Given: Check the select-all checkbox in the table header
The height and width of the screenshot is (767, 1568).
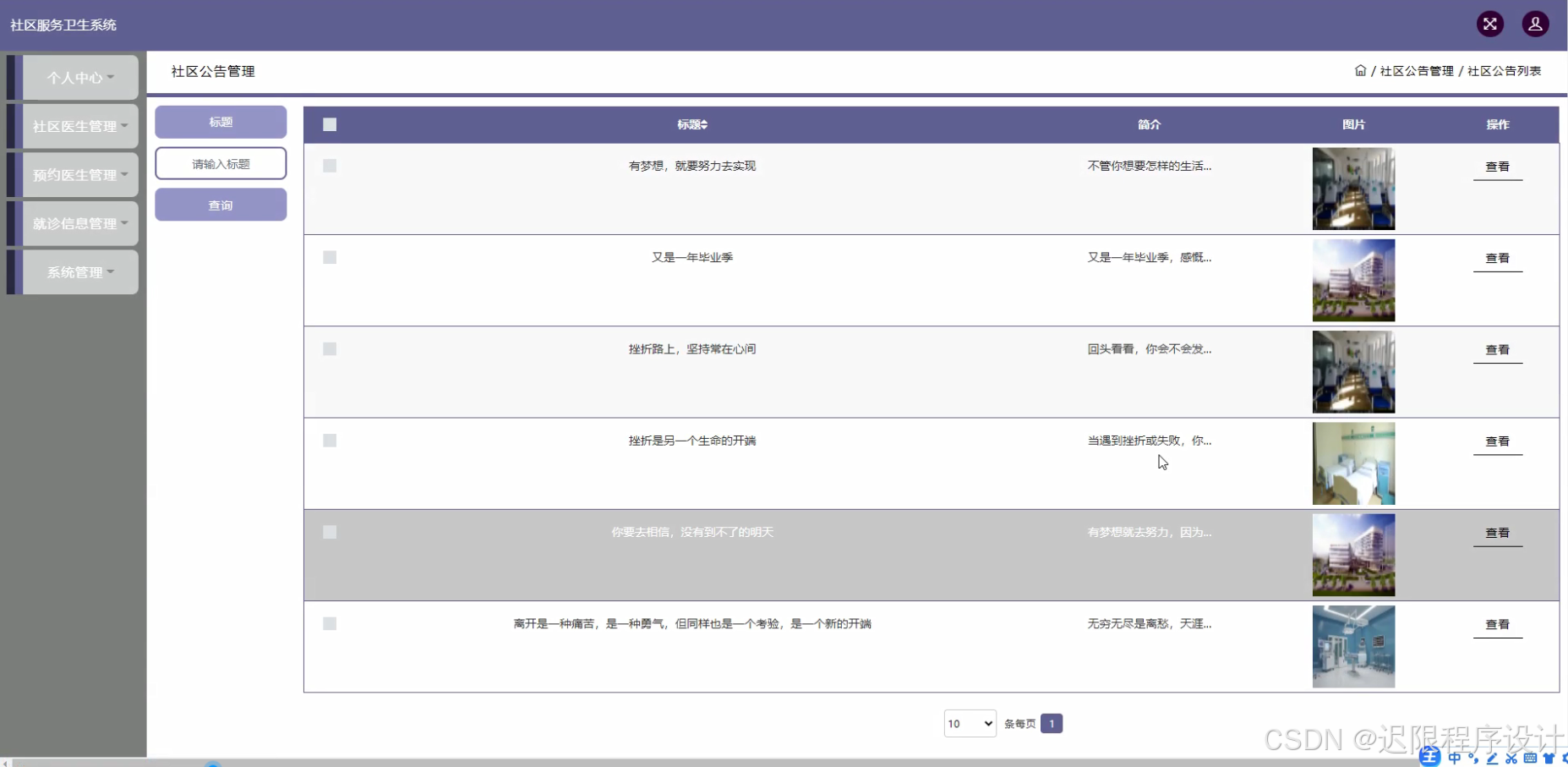Looking at the screenshot, I should 329,124.
